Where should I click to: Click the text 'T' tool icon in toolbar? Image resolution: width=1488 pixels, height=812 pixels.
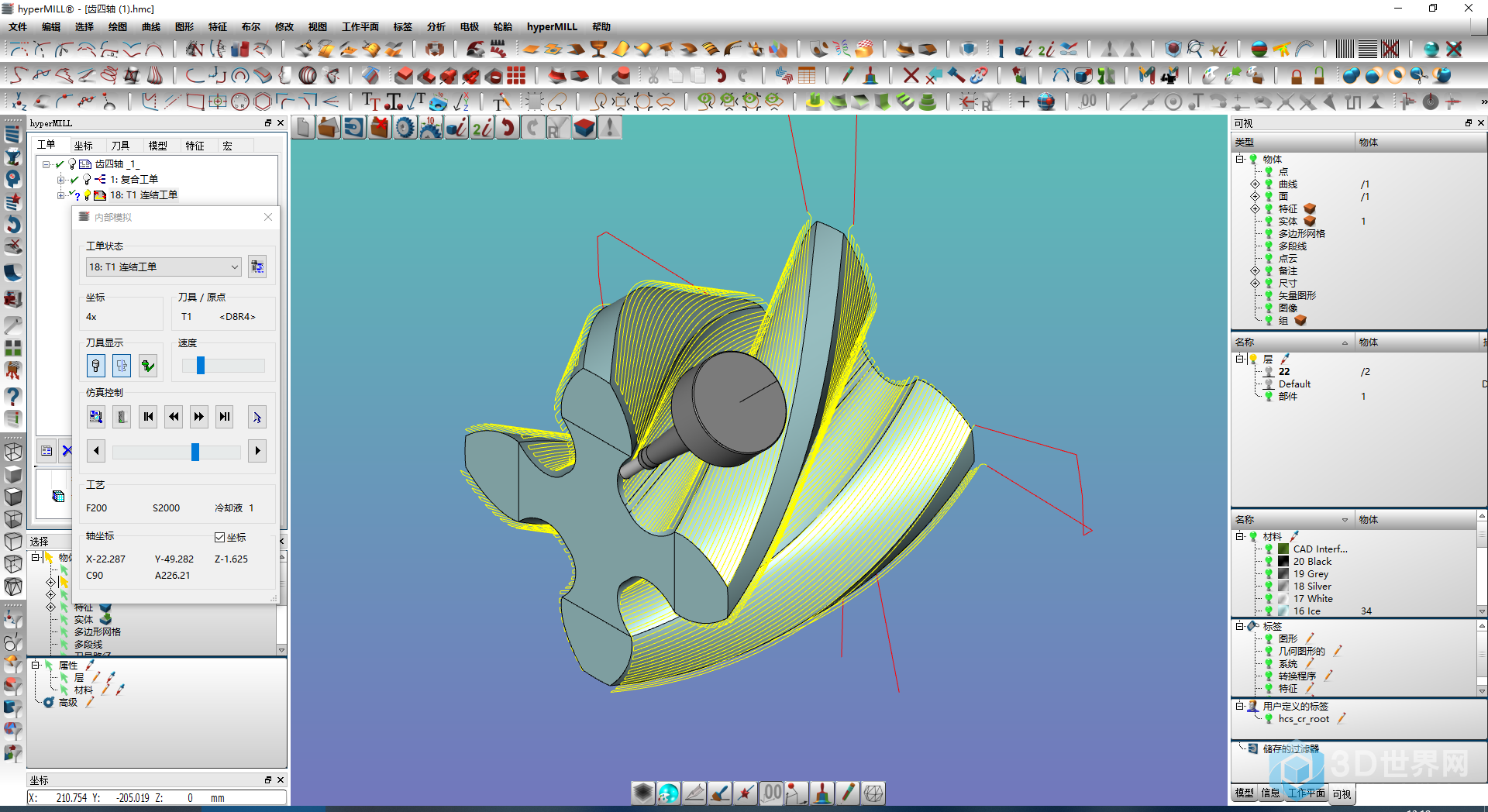[370, 101]
